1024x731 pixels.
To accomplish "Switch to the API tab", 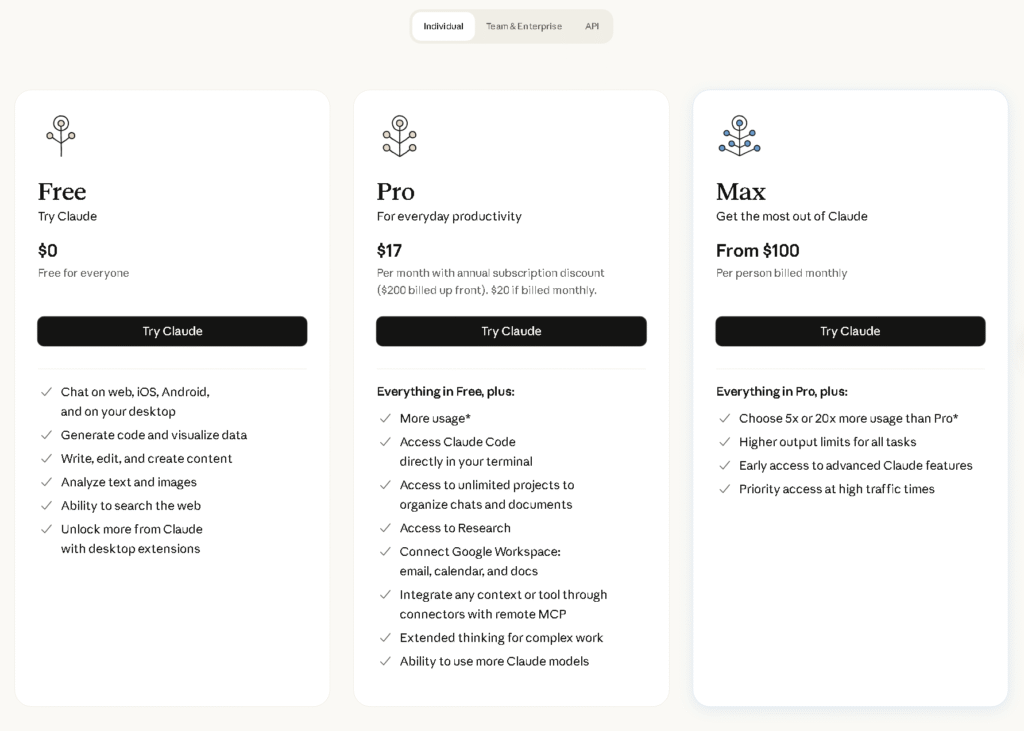I will click(x=592, y=26).
